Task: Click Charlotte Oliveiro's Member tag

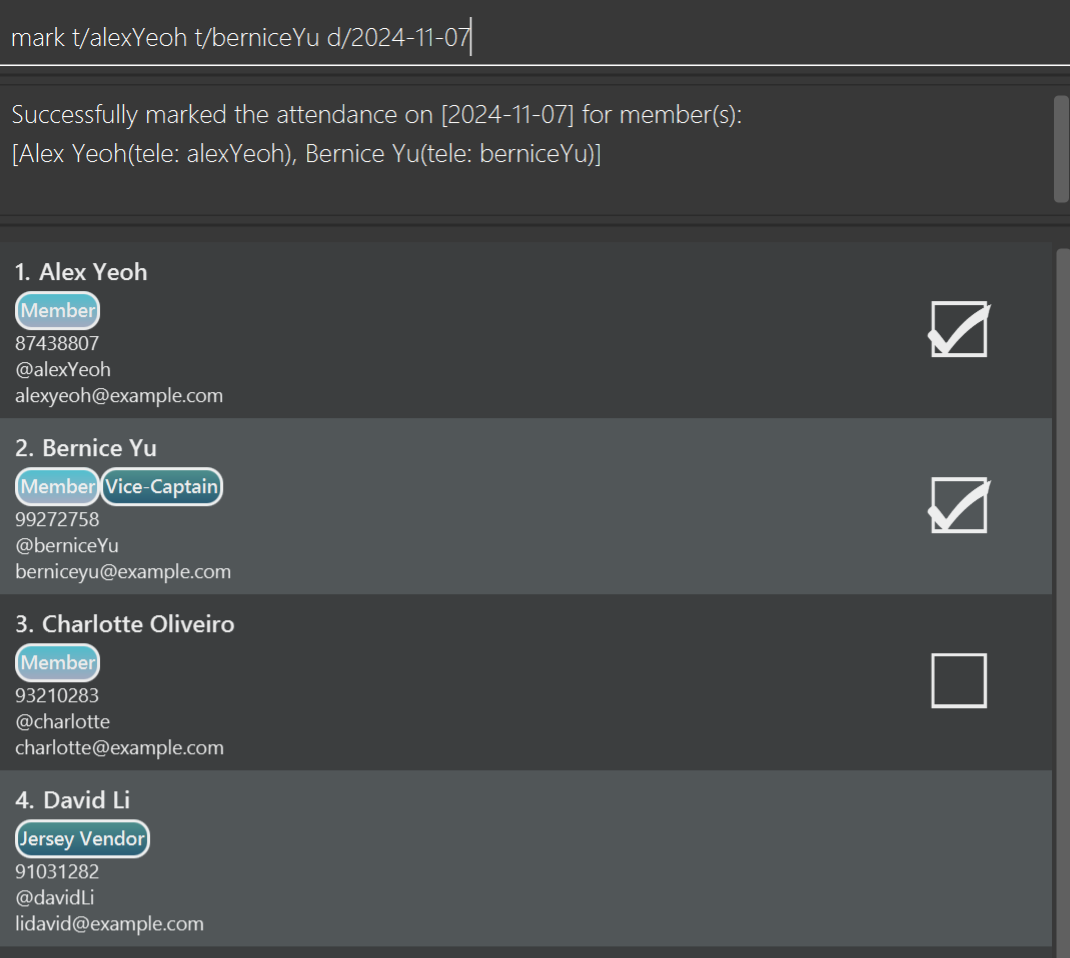Action: 58,663
